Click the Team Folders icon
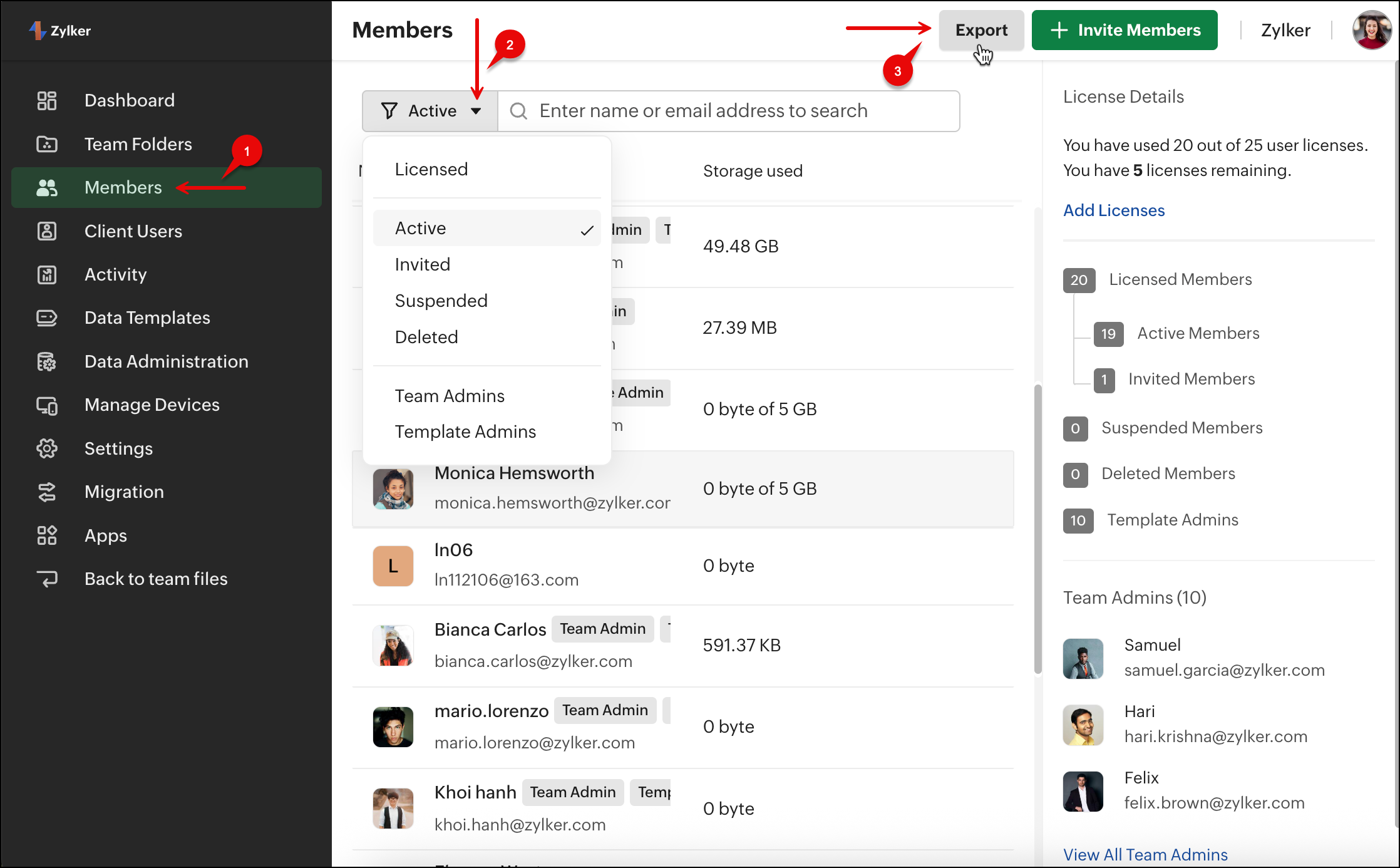 click(47, 144)
